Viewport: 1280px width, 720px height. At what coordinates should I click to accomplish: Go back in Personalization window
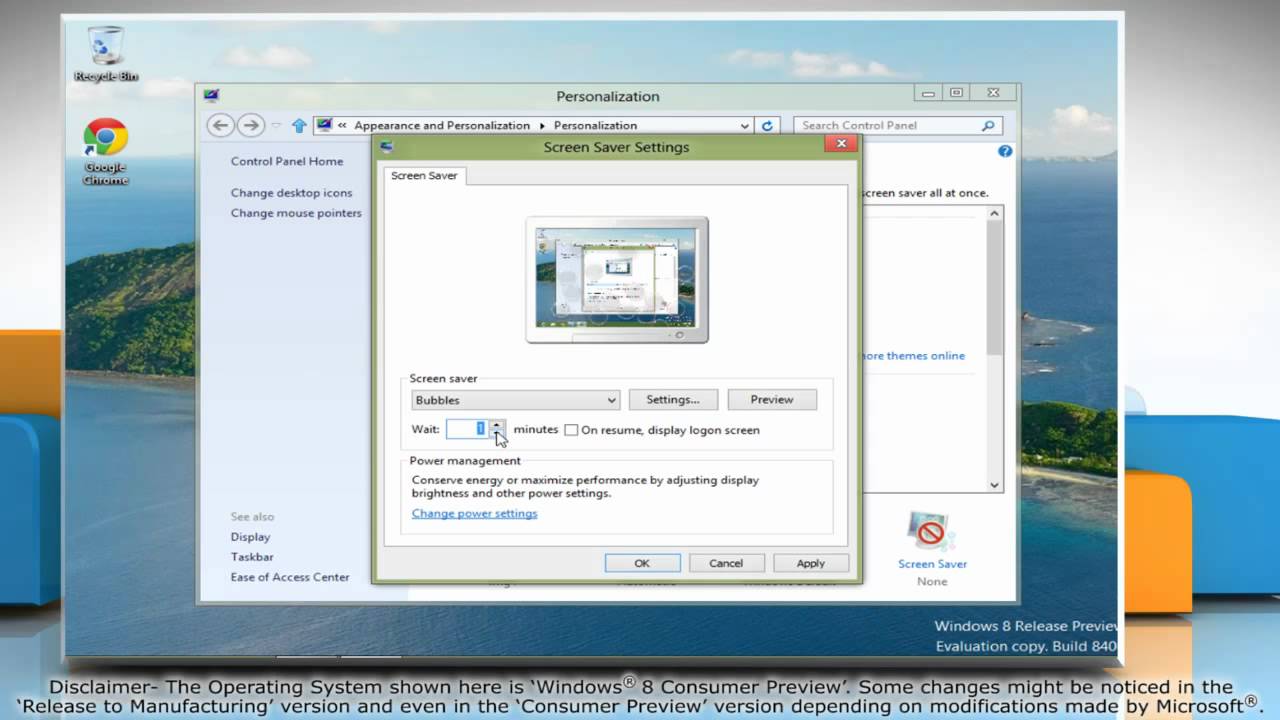click(x=221, y=125)
